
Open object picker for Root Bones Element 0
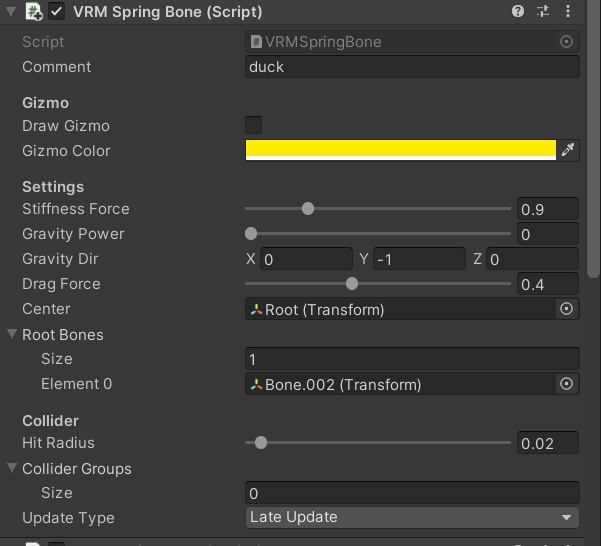[567, 384]
